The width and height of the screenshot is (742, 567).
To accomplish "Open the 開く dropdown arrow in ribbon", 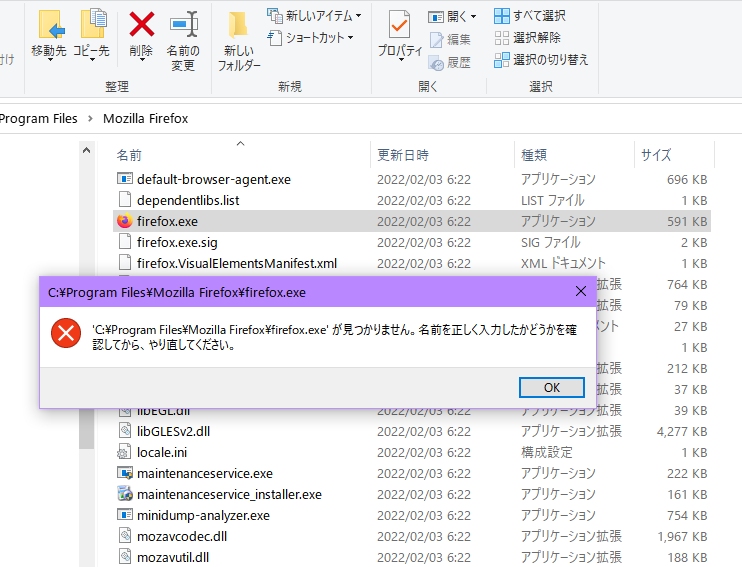I will (x=473, y=17).
